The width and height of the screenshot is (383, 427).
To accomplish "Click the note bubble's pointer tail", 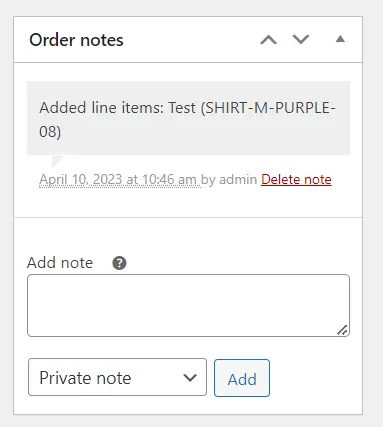I will [x=58, y=161].
